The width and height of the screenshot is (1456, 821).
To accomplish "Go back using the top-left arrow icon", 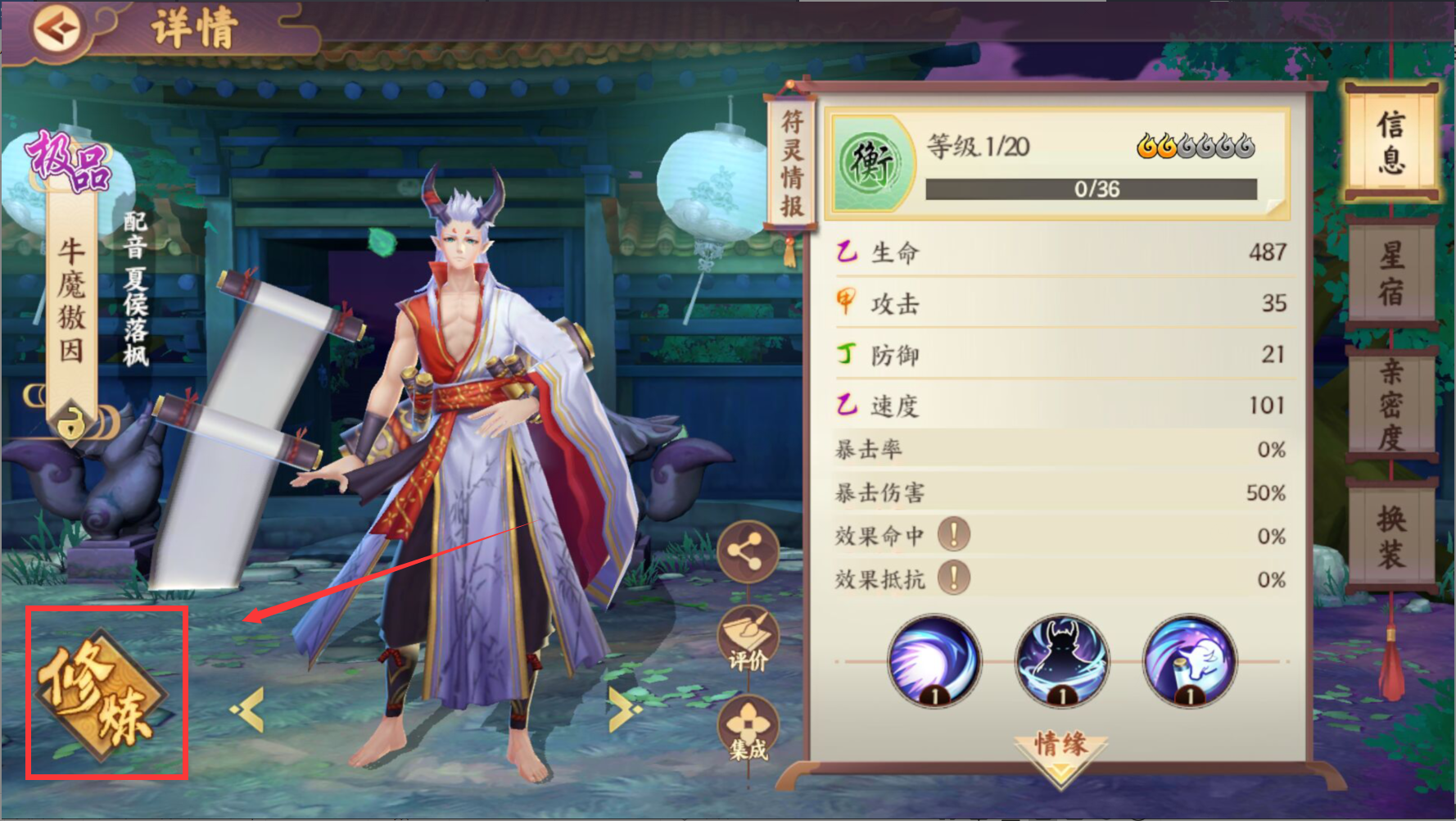I will (x=56, y=29).
